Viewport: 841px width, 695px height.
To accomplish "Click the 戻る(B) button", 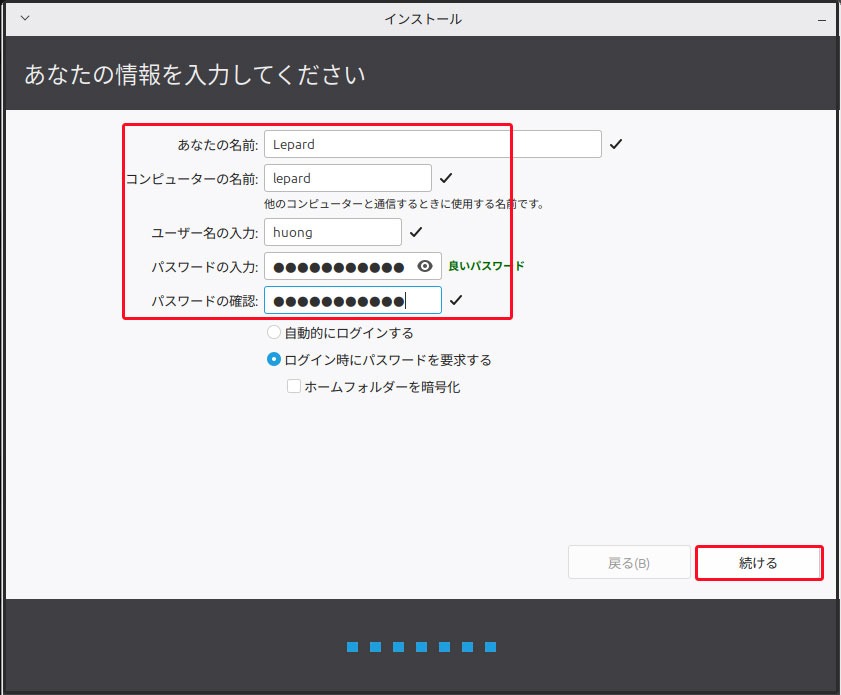I will pos(629,563).
